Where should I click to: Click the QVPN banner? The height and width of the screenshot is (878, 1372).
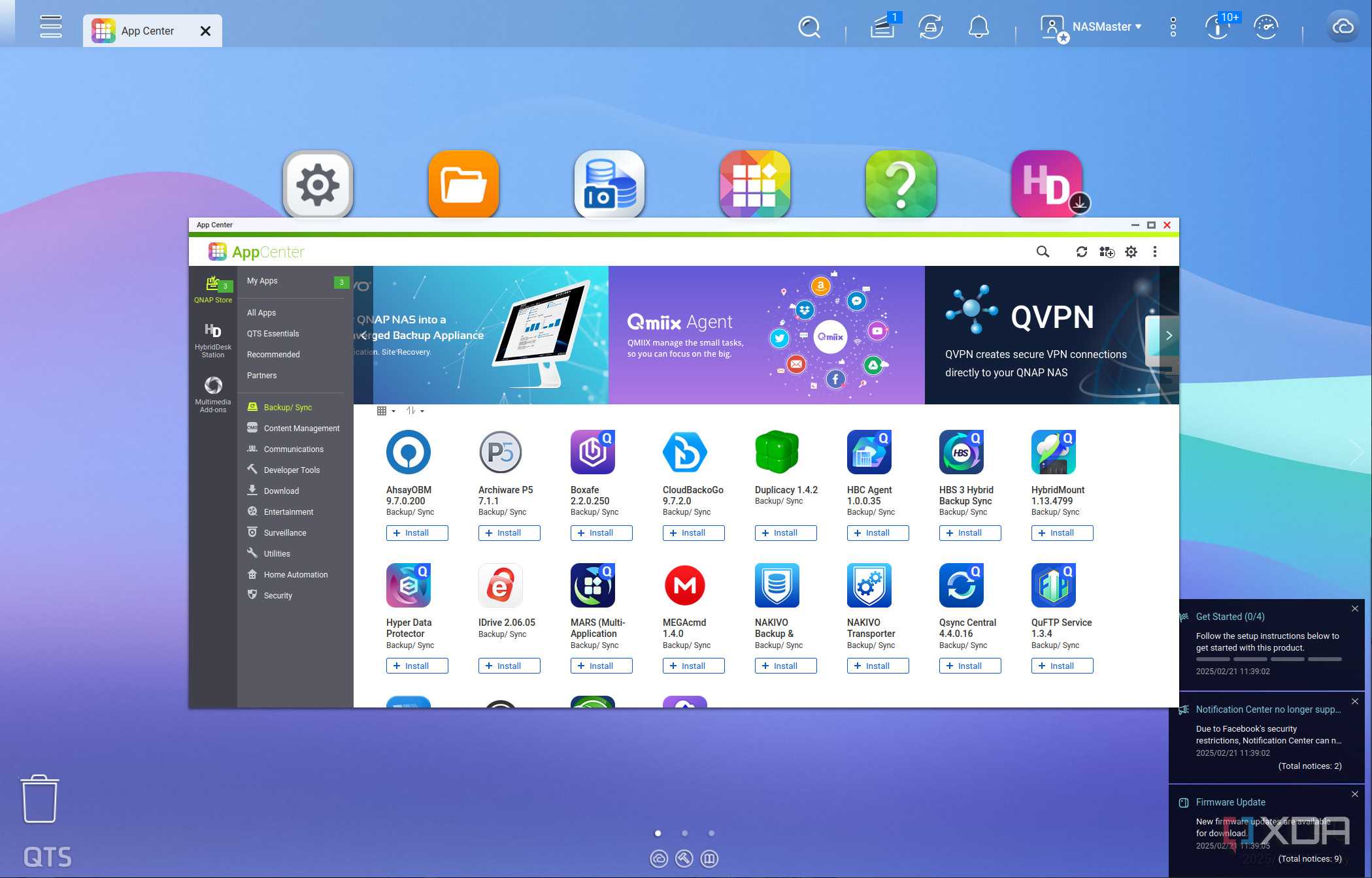pyautogui.click(x=1042, y=335)
